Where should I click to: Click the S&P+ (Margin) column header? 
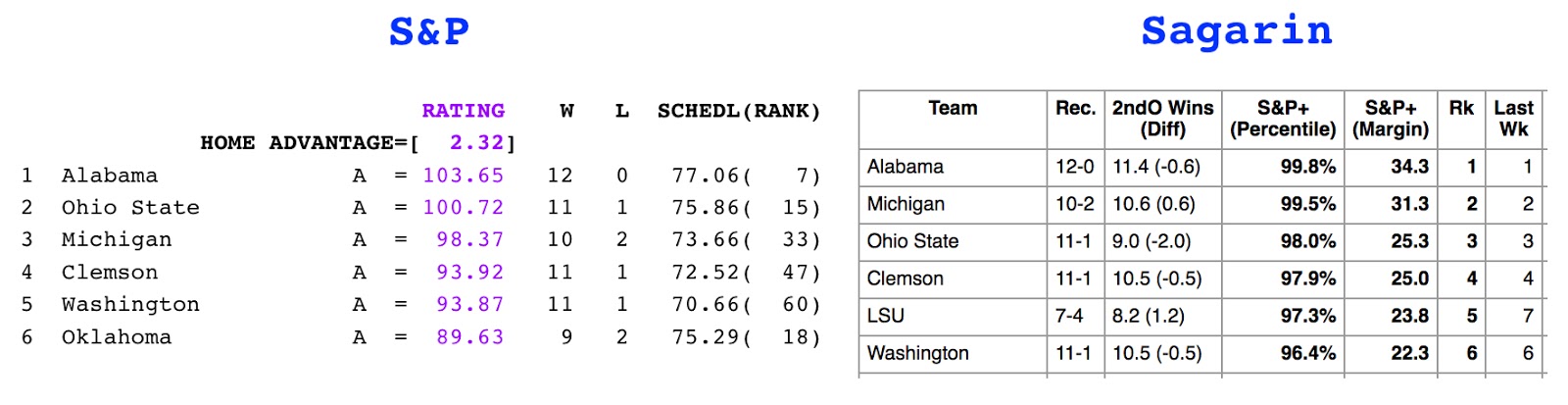[1390, 119]
